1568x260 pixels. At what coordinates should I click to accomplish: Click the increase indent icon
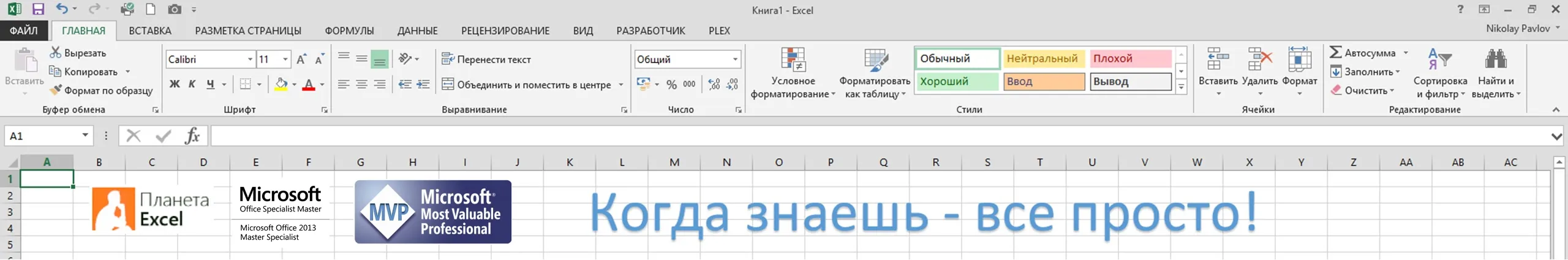(x=423, y=85)
